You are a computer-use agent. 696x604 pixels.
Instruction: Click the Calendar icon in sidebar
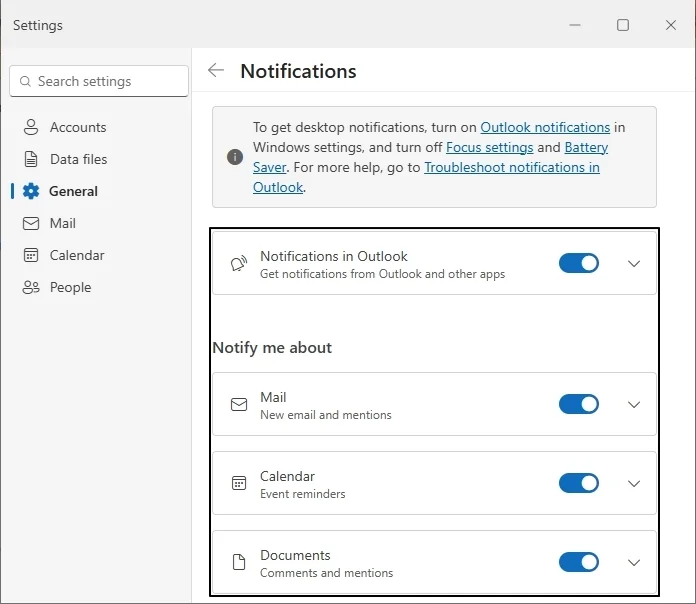point(31,255)
